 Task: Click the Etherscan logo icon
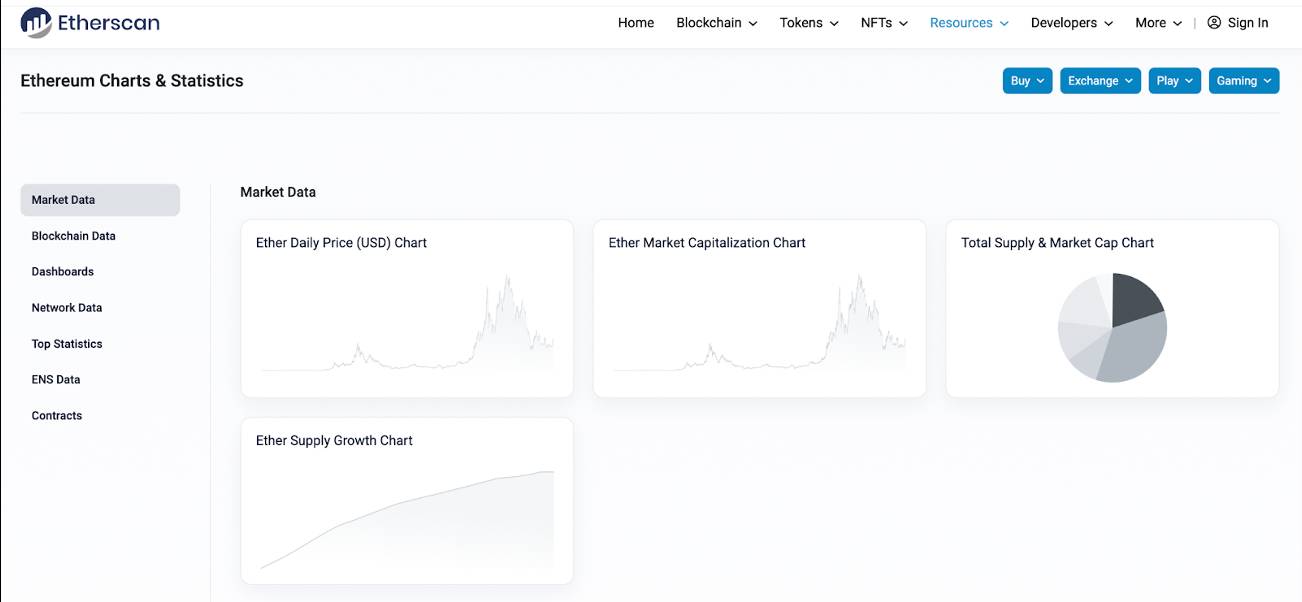coord(36,22)
